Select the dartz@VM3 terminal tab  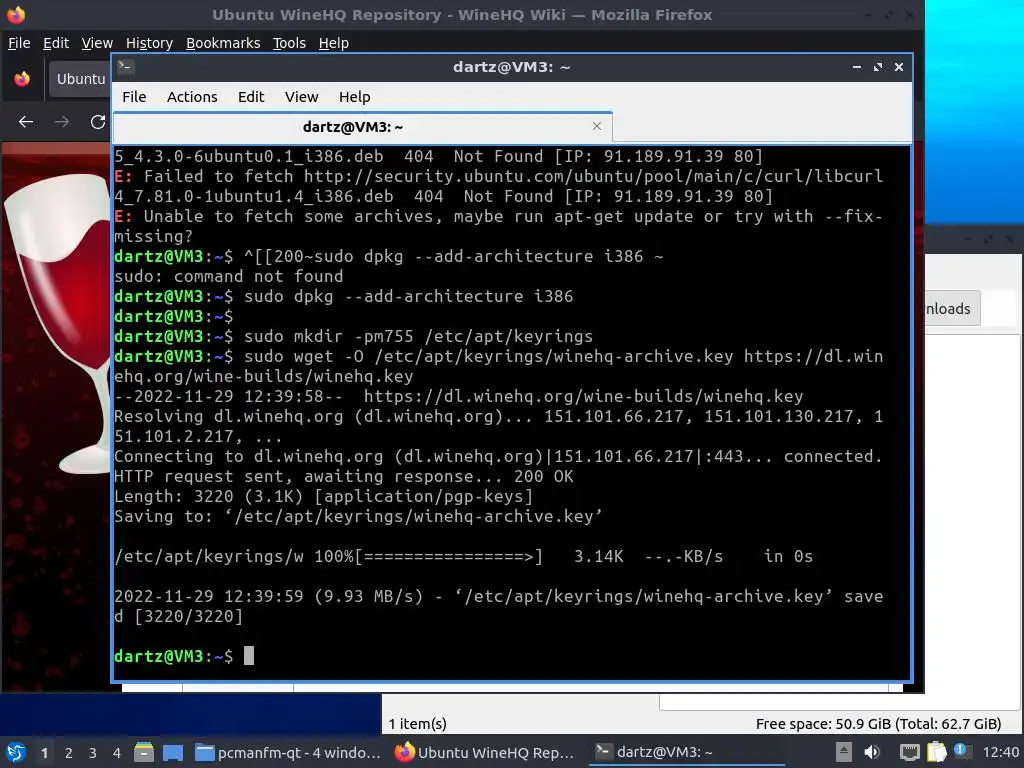362,127
